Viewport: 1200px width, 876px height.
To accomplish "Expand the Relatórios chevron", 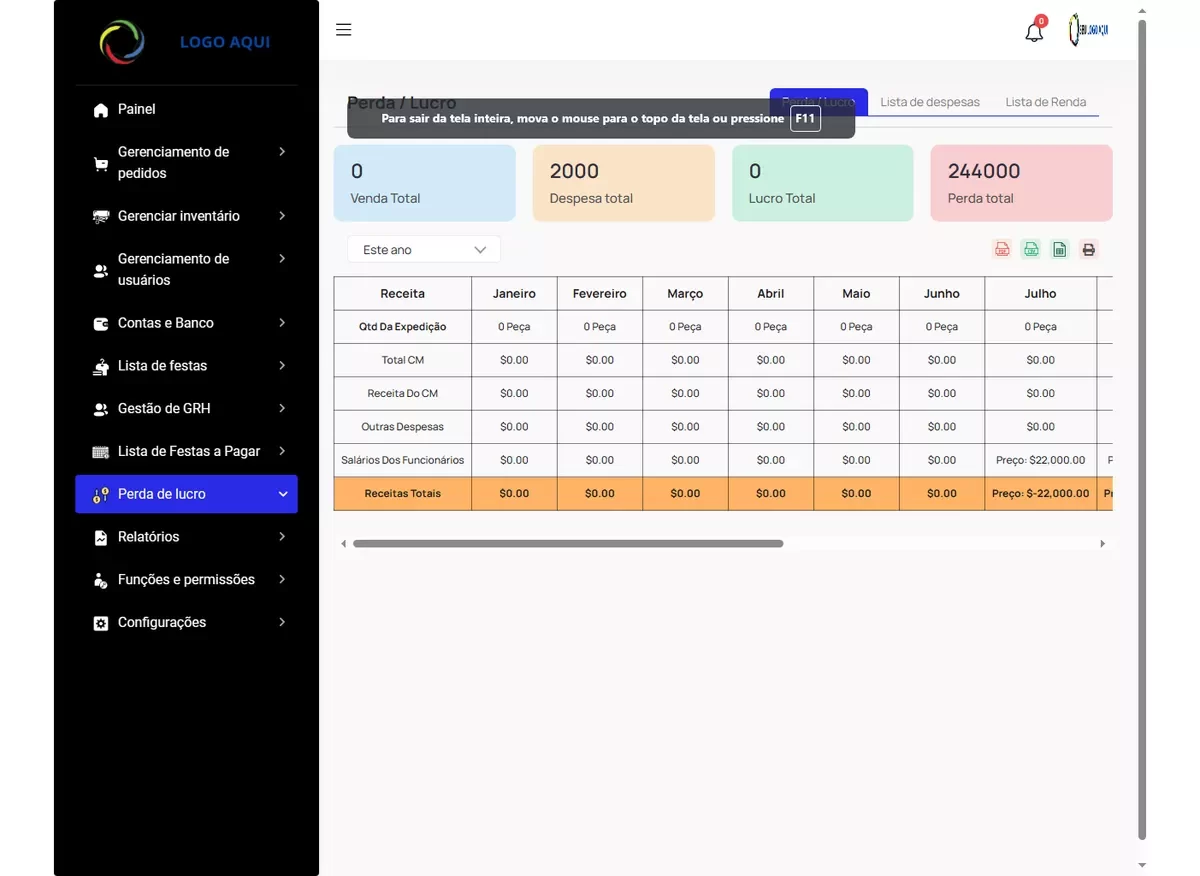I will 282,537.
